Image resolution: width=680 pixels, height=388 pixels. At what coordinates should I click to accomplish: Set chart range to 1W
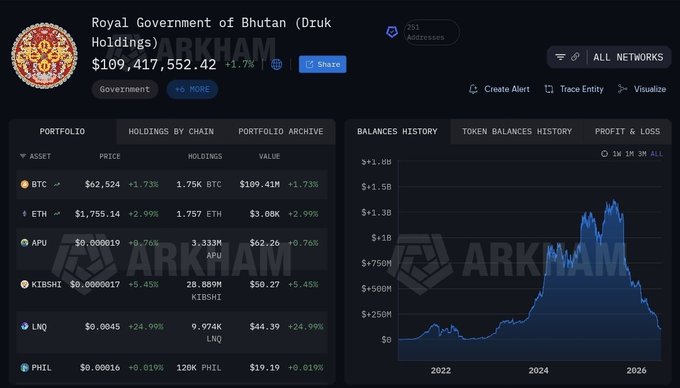point(617,154)
